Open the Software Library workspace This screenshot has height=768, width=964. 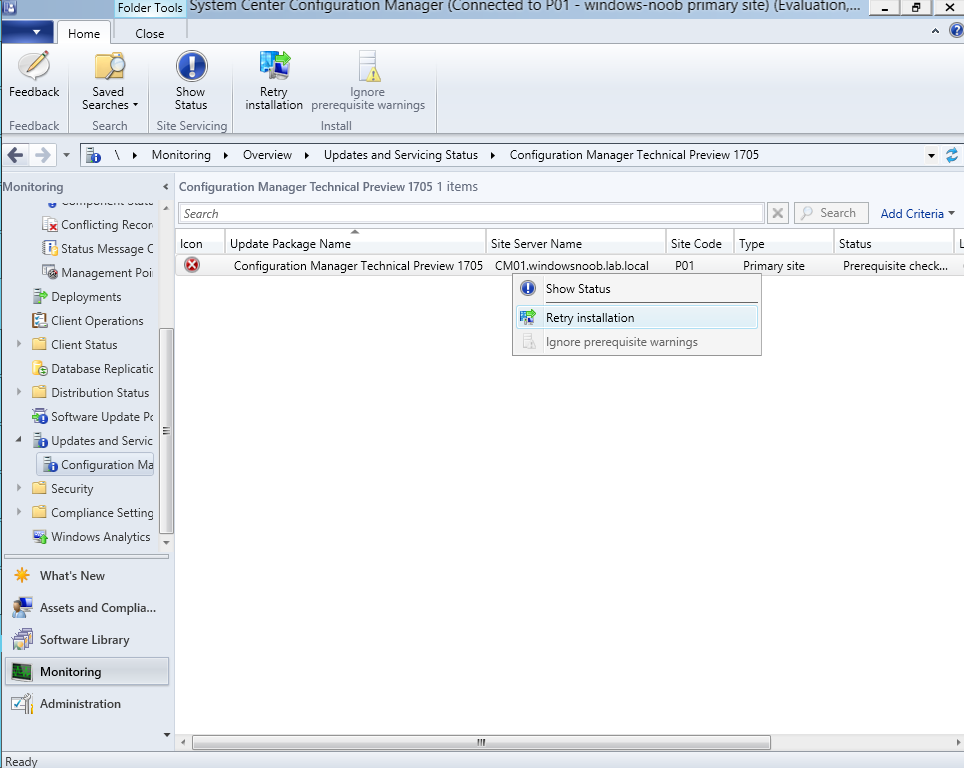[x=87, y=639]
